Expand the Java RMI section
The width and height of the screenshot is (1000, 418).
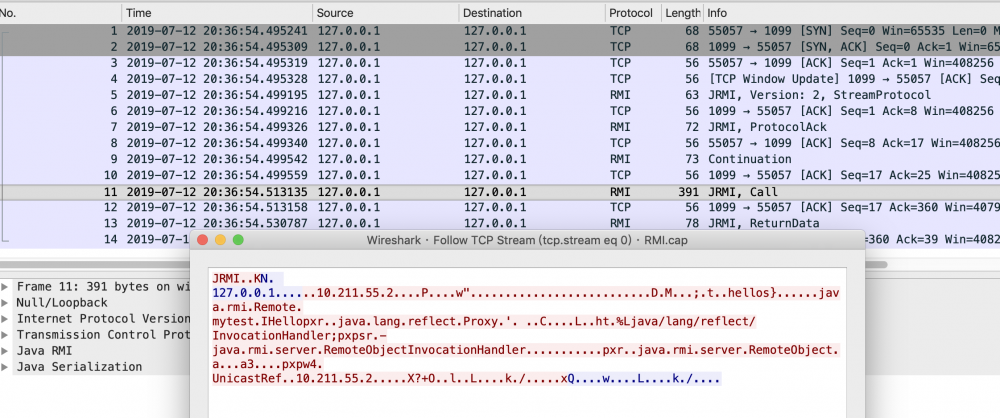pyautogui.click(x=6, y=351)
